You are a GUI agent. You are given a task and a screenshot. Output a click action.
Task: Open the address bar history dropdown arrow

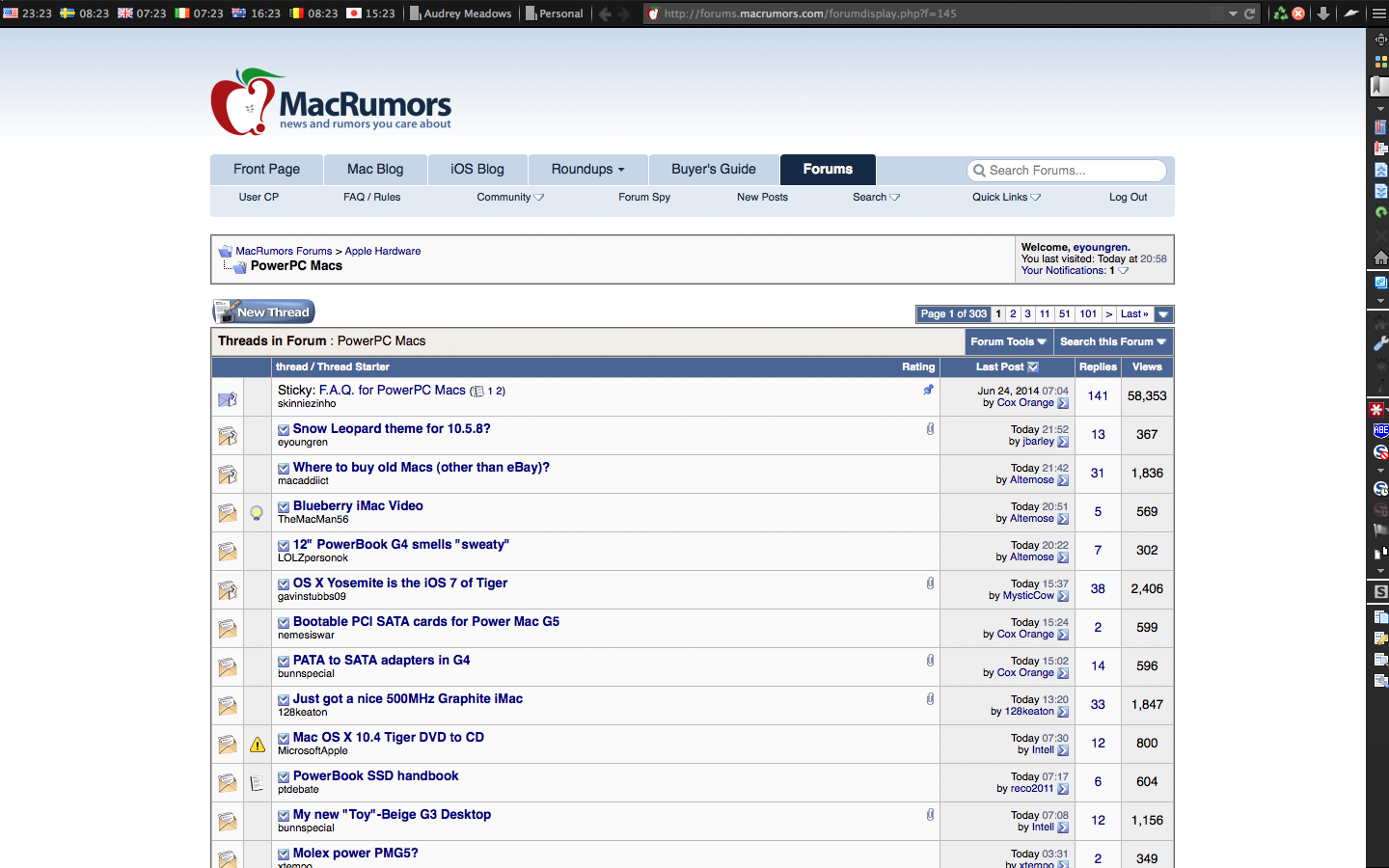point(1233,14)
